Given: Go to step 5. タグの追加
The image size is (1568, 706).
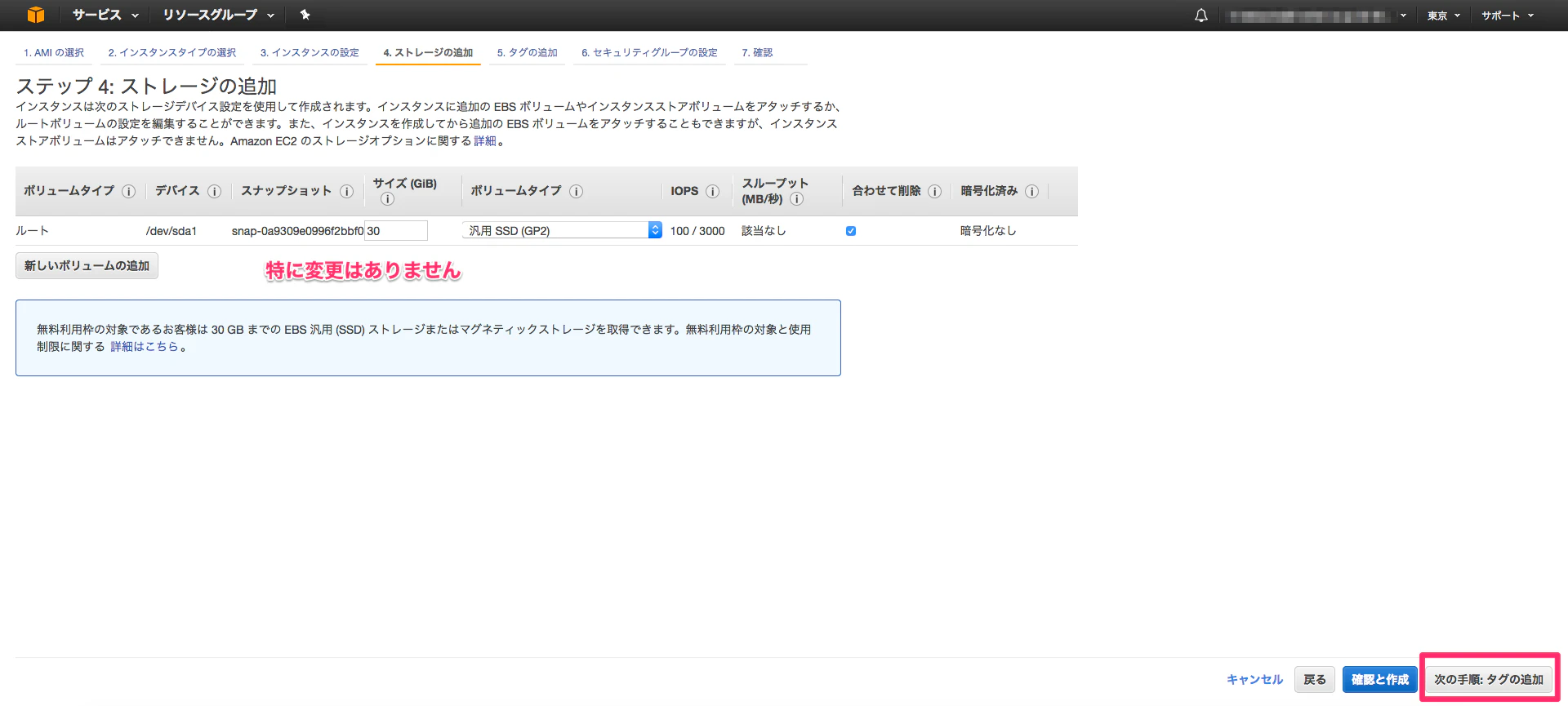Looking at the screenshot, I should click(527, 52).
